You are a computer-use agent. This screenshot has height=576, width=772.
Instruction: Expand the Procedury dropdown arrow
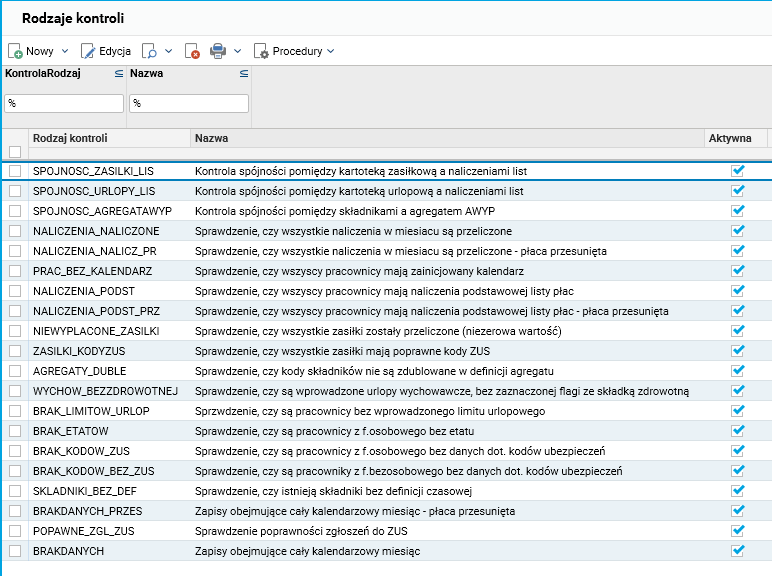[x=330, y=51]
